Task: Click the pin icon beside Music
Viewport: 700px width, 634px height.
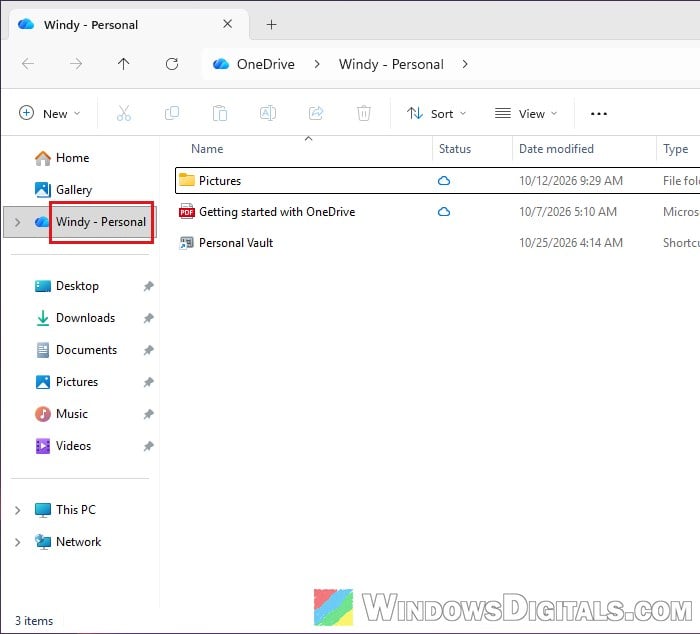Action: (149, 414)
